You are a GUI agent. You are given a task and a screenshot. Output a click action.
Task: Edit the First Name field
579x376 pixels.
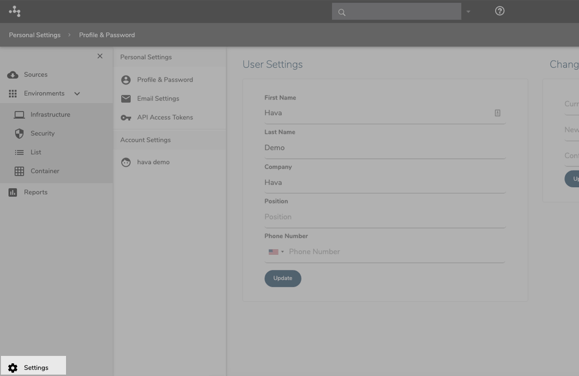pos(384,113)
